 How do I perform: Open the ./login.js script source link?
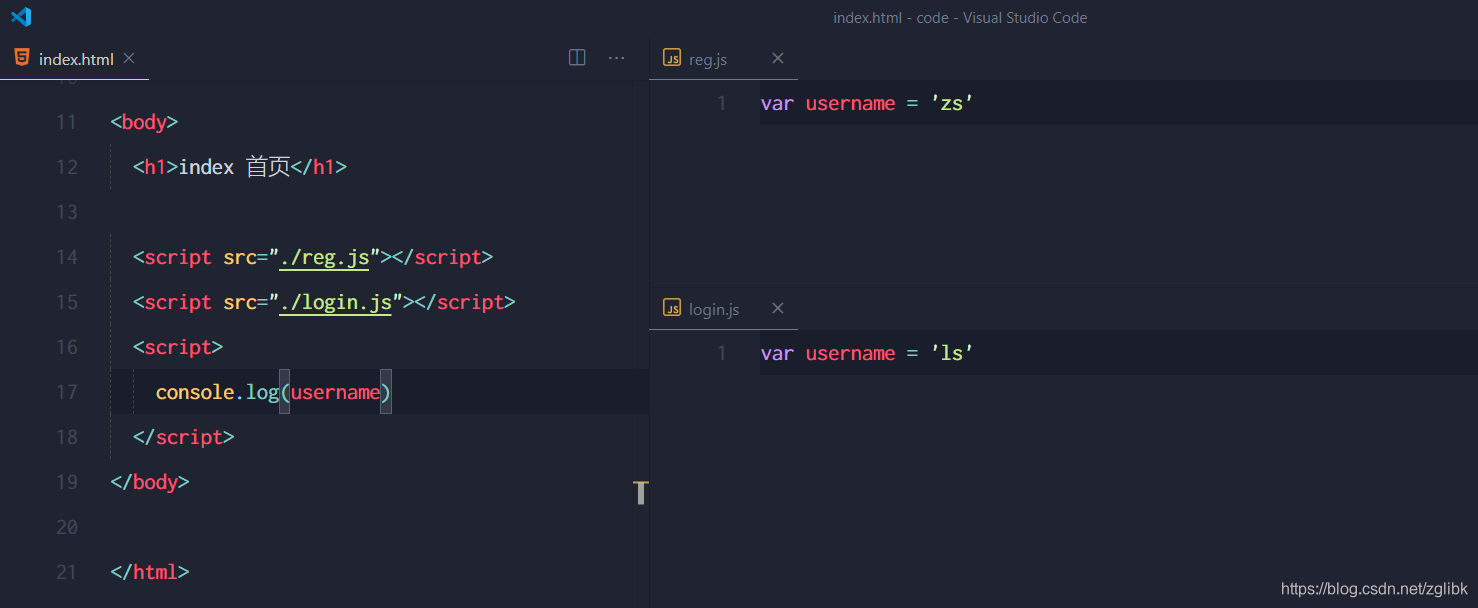335,302
